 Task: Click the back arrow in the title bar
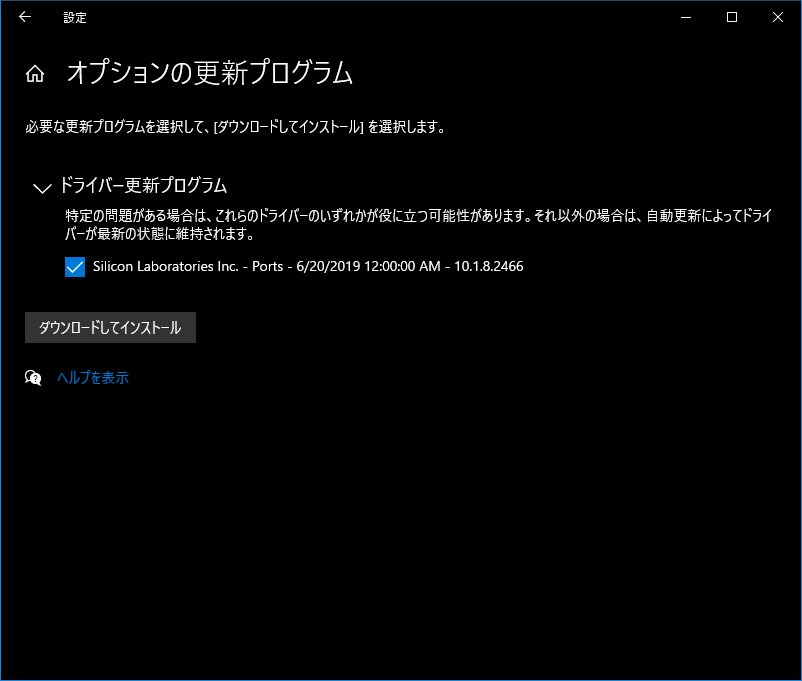click(x=24, y=17)
